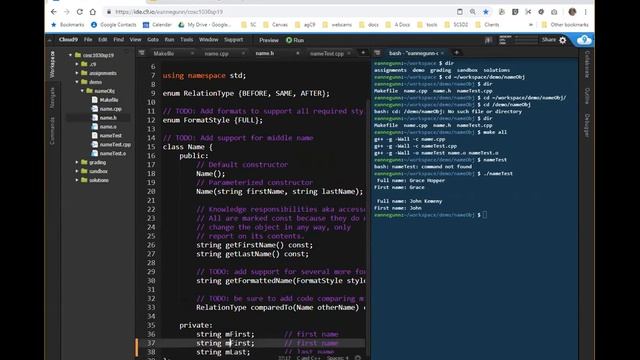Open the terminal pane tab-list menu icon
This screenshot has height=360, width=640.
point(377,53)
